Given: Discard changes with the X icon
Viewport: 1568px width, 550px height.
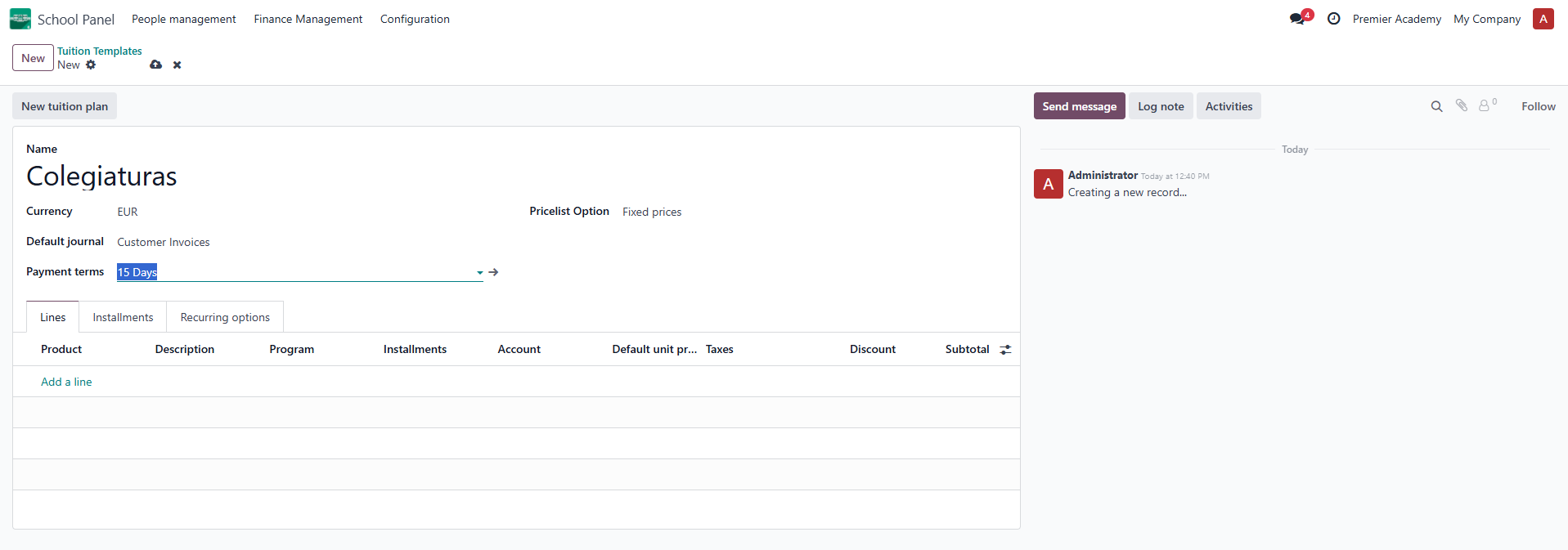Looking at the screenshot, I should 177,65.
